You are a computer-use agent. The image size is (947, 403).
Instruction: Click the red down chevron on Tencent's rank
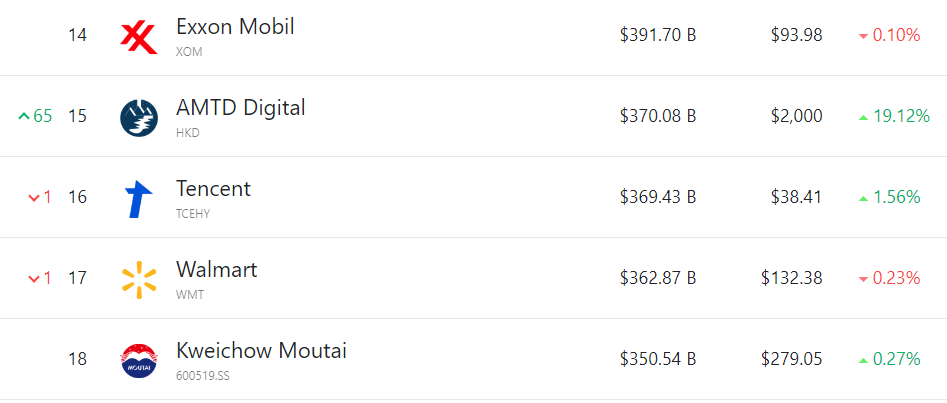click(x=34, y=198)
